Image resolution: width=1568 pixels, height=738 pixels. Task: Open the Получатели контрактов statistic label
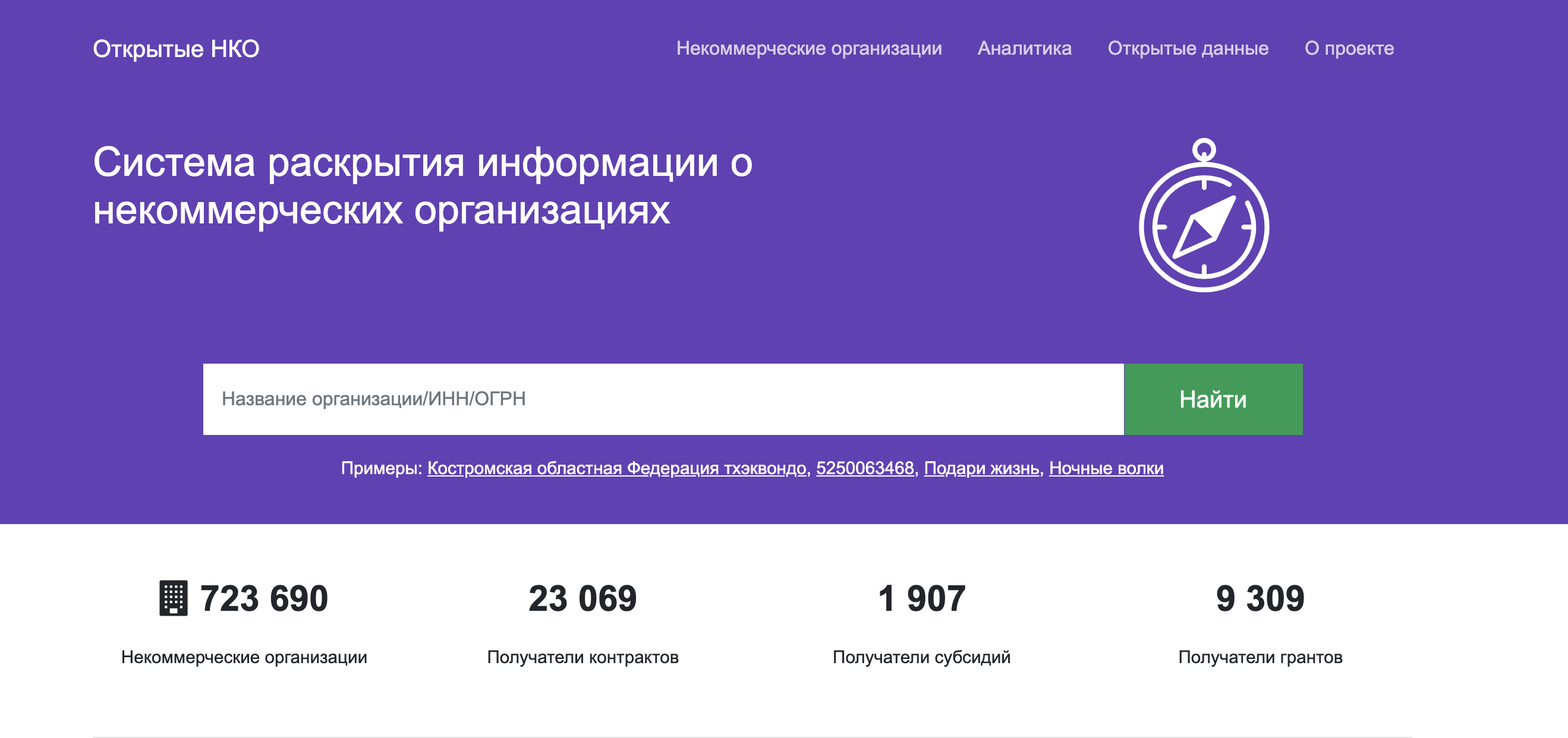(x=582, y=657)
